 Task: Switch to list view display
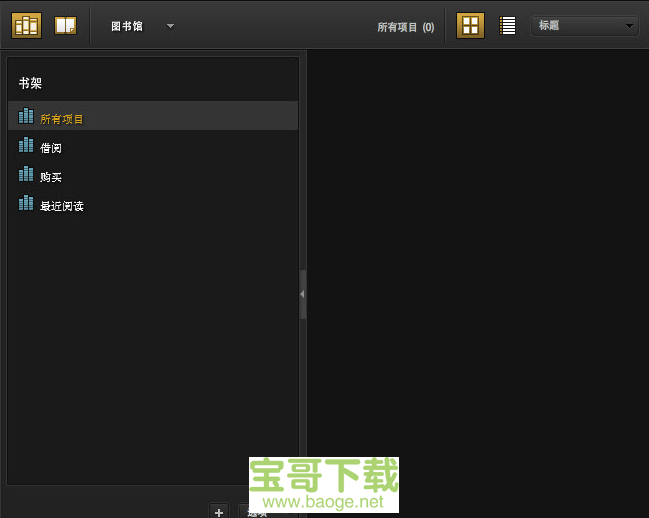[x=508, y=26]
